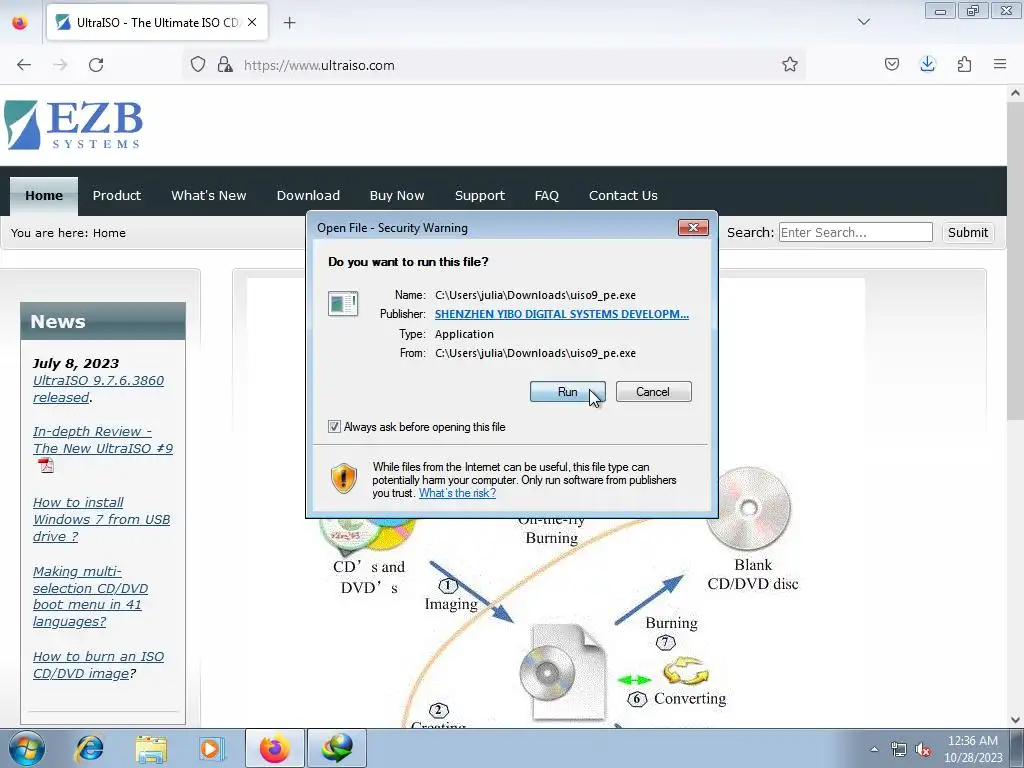The width and height of the screenshot is (1024, 768).
Task: Click the Blank CD/DVD disc image
Action: point(749,508)
